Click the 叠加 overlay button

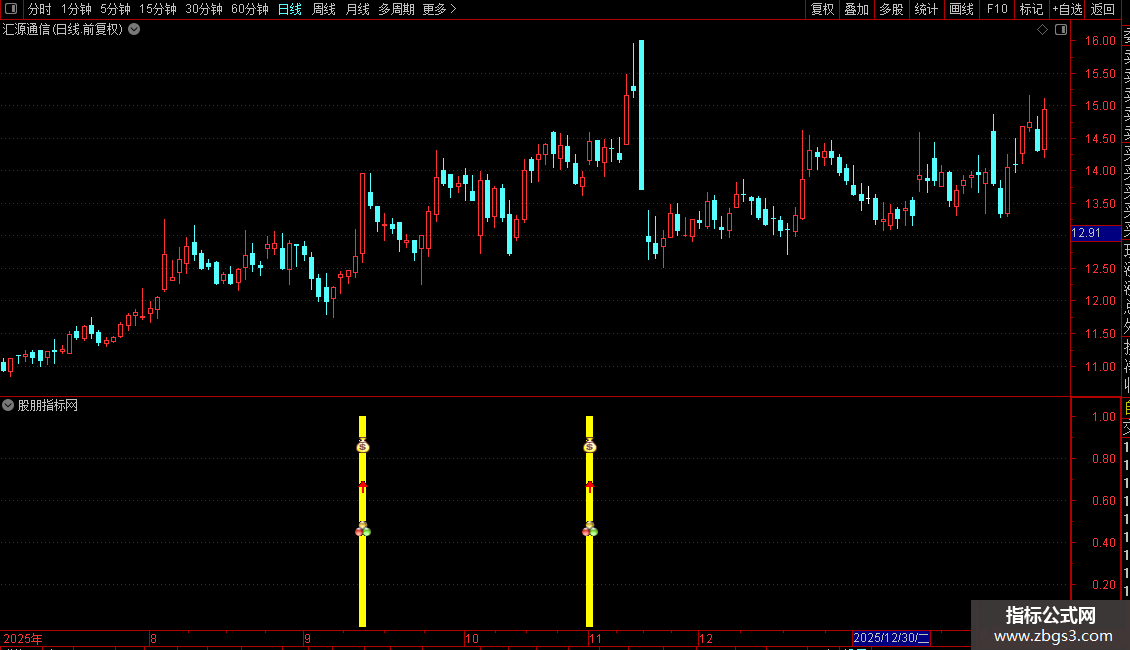pos(857,9)
